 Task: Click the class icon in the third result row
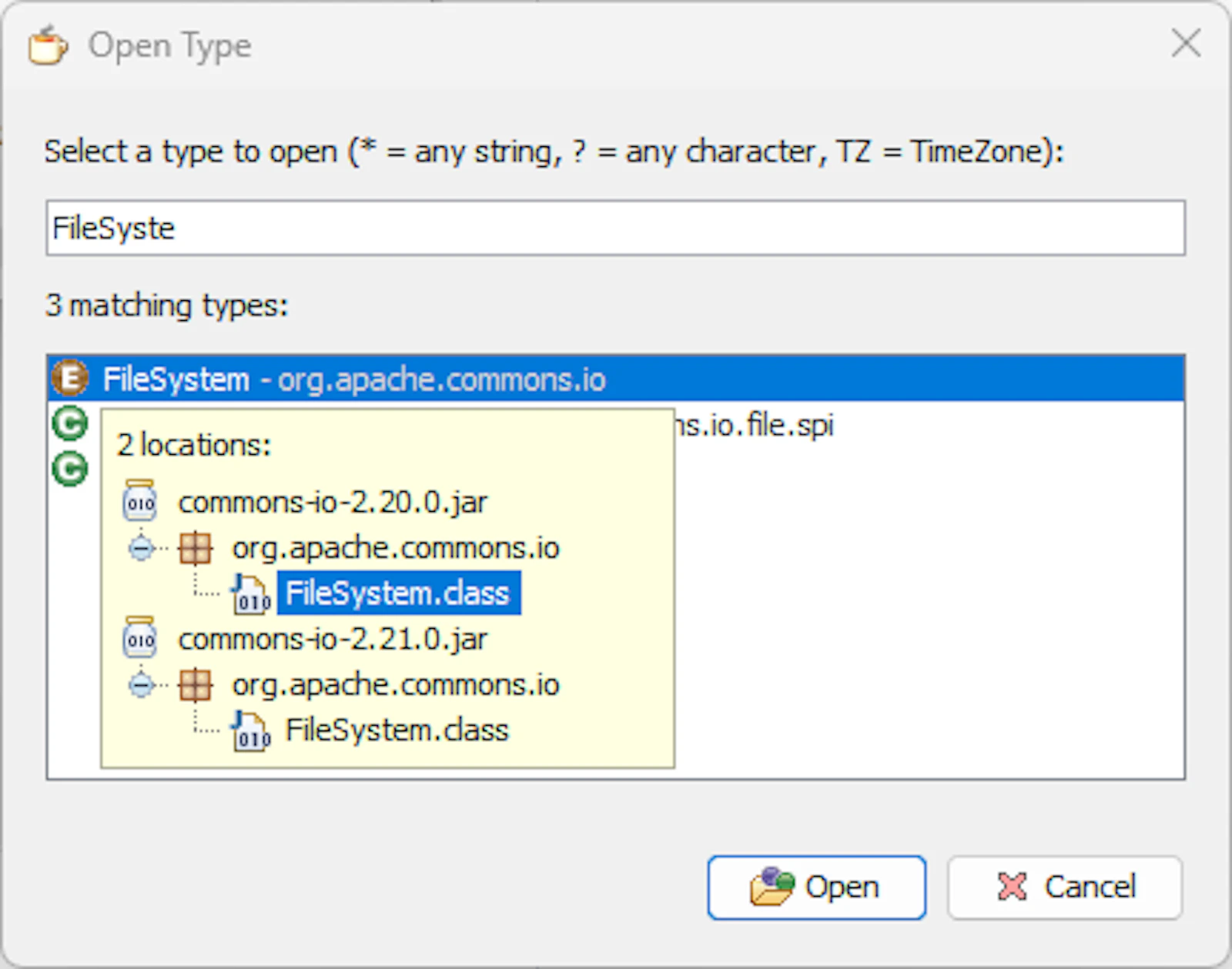coord(70,469)
